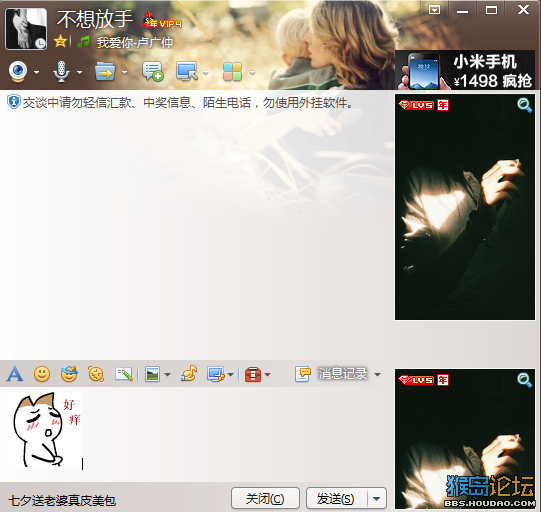The height and width of the screenshot is (512, 541).
Task: Open the handwriting input icon
Action: (x=124, y=374)
